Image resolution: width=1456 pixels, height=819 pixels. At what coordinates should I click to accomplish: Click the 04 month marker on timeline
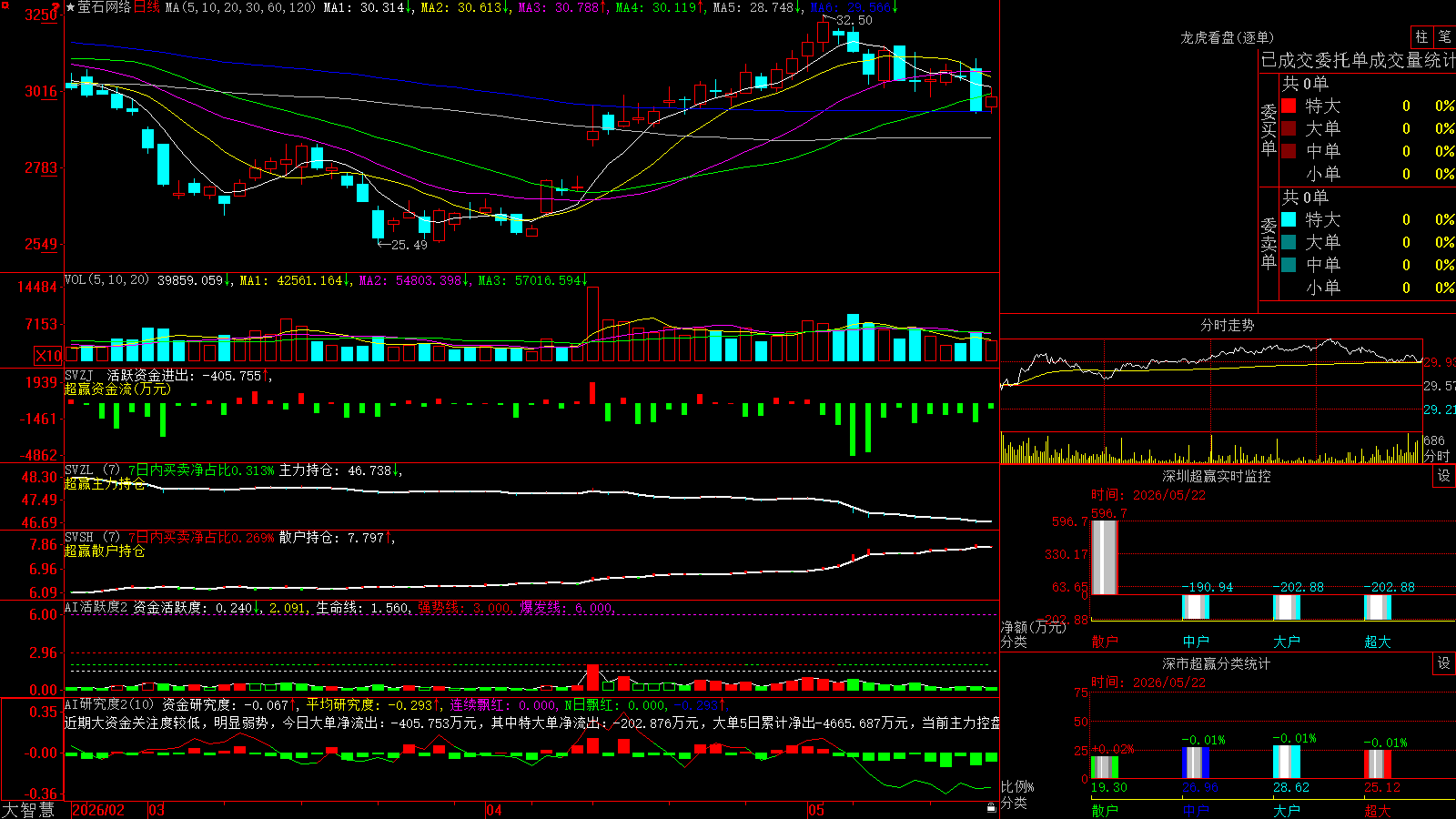(x=494, y=810)
